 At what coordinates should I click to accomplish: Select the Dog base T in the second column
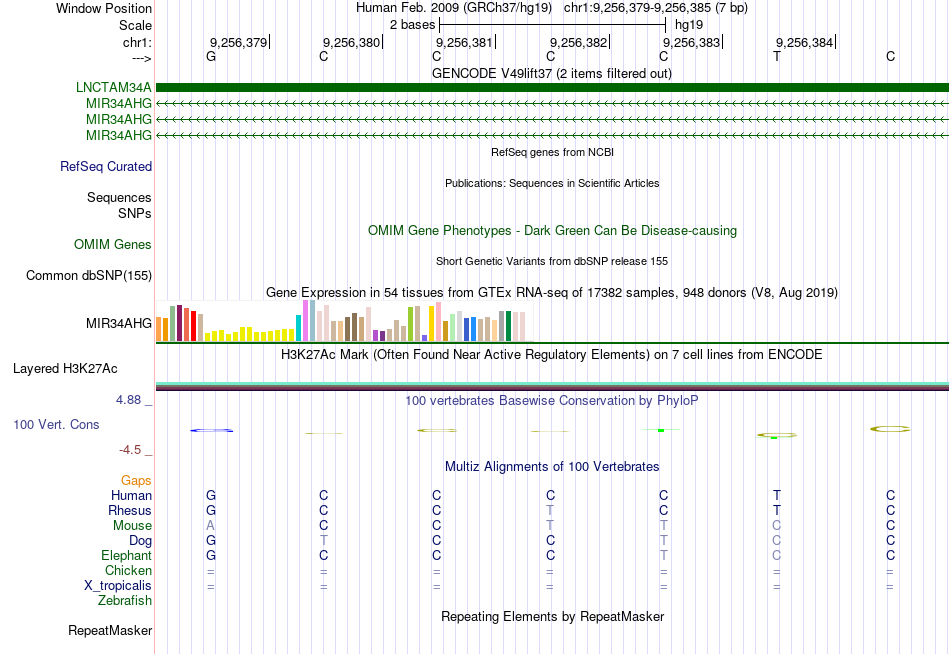(x=324, y=540)
